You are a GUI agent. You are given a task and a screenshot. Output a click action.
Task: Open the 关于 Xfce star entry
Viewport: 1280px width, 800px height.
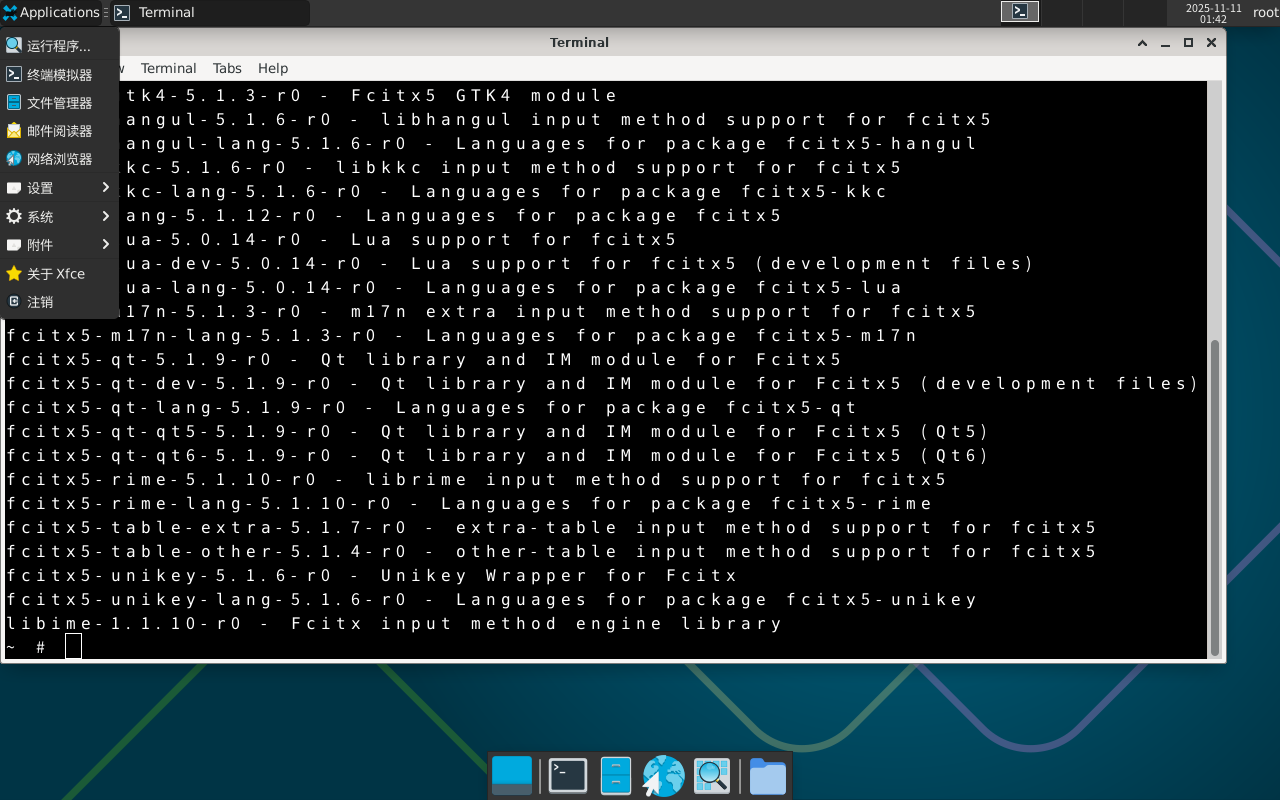[x=55, y=274]
